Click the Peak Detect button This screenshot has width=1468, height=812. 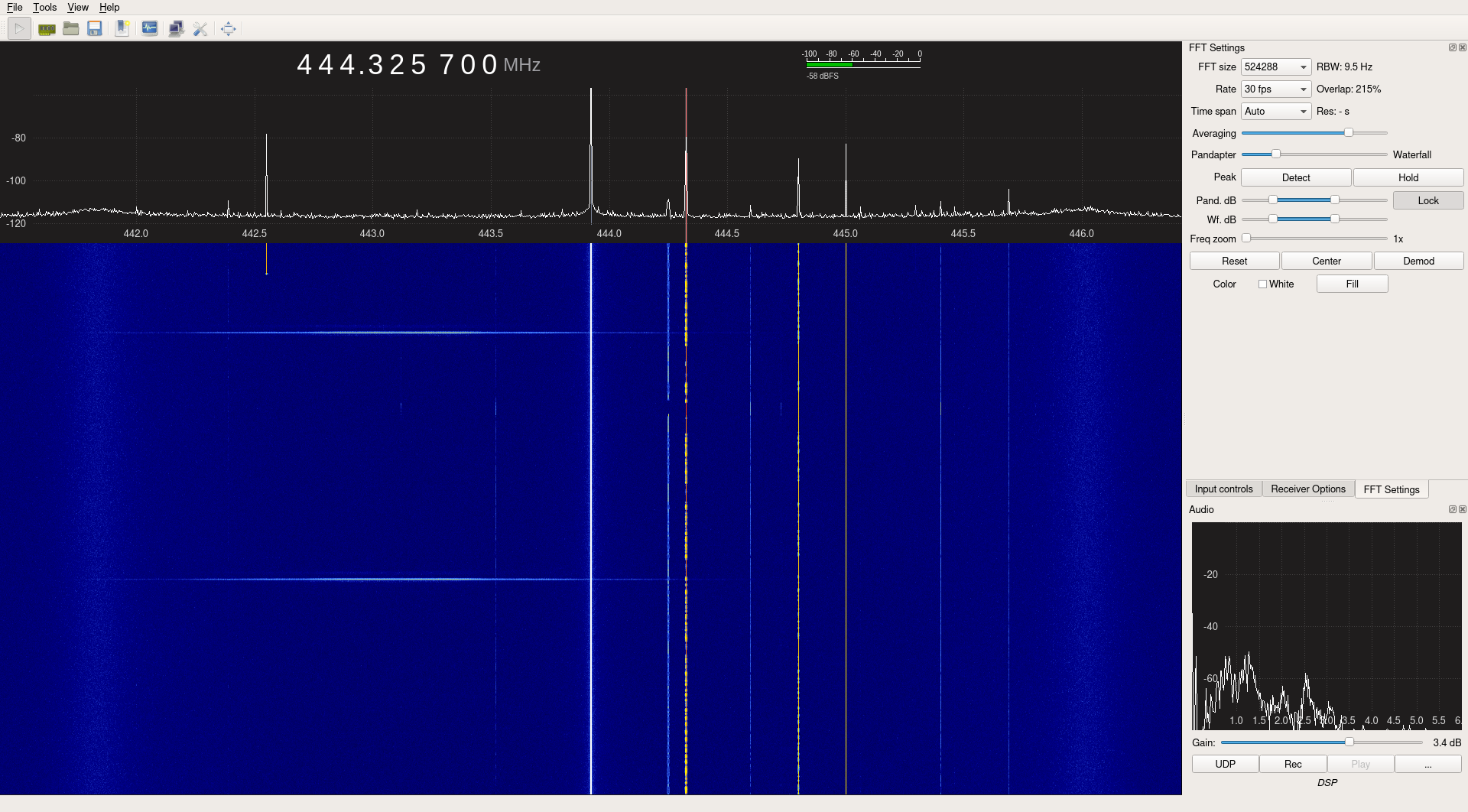(x=1296, y=177)
